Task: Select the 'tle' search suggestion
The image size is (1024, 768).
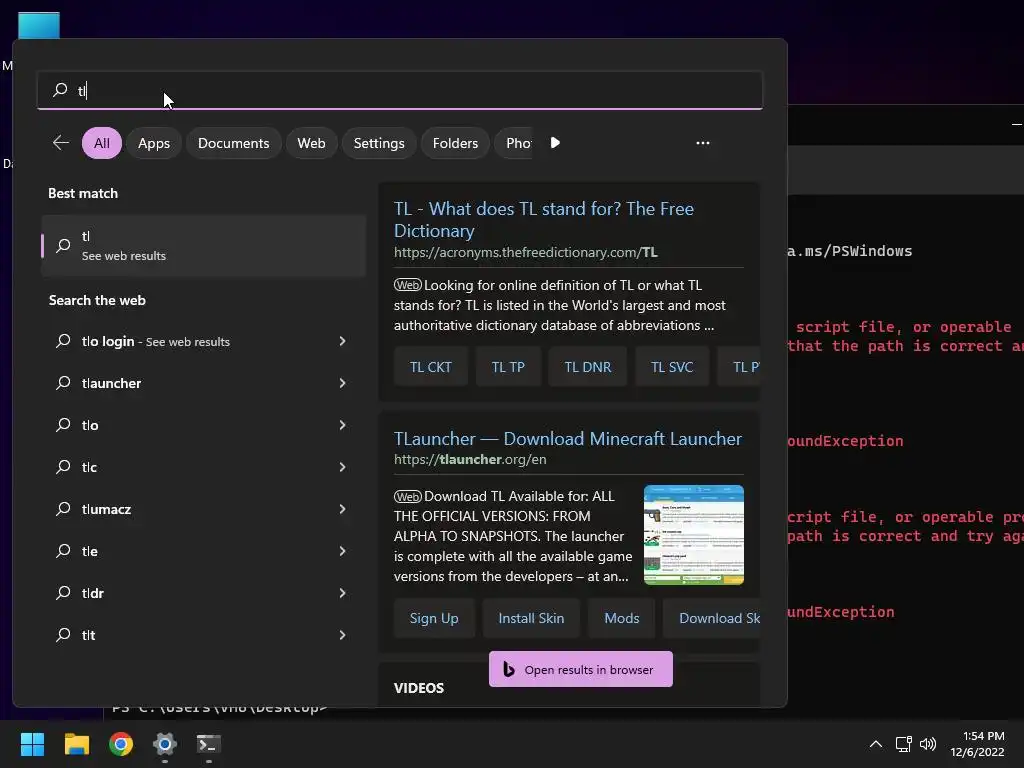Action: pos(204,551)
